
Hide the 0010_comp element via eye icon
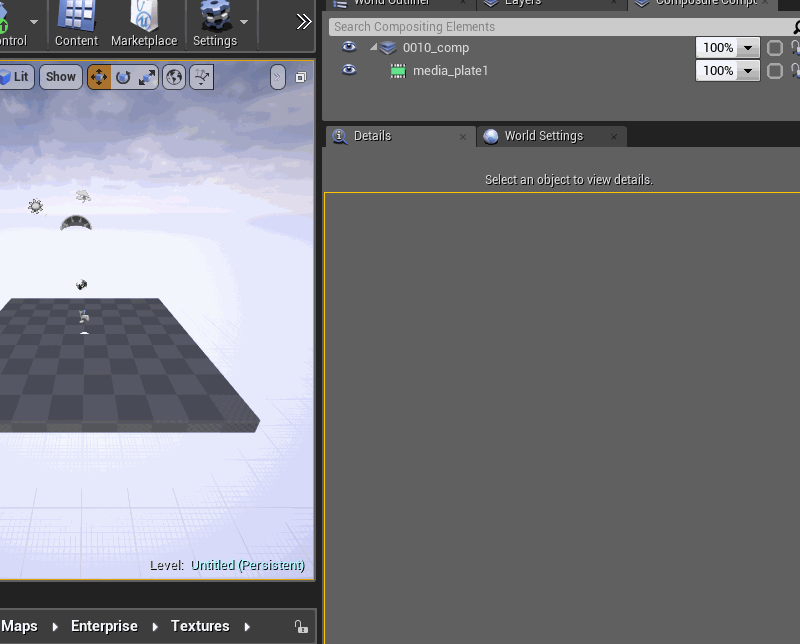click(349, 47)
